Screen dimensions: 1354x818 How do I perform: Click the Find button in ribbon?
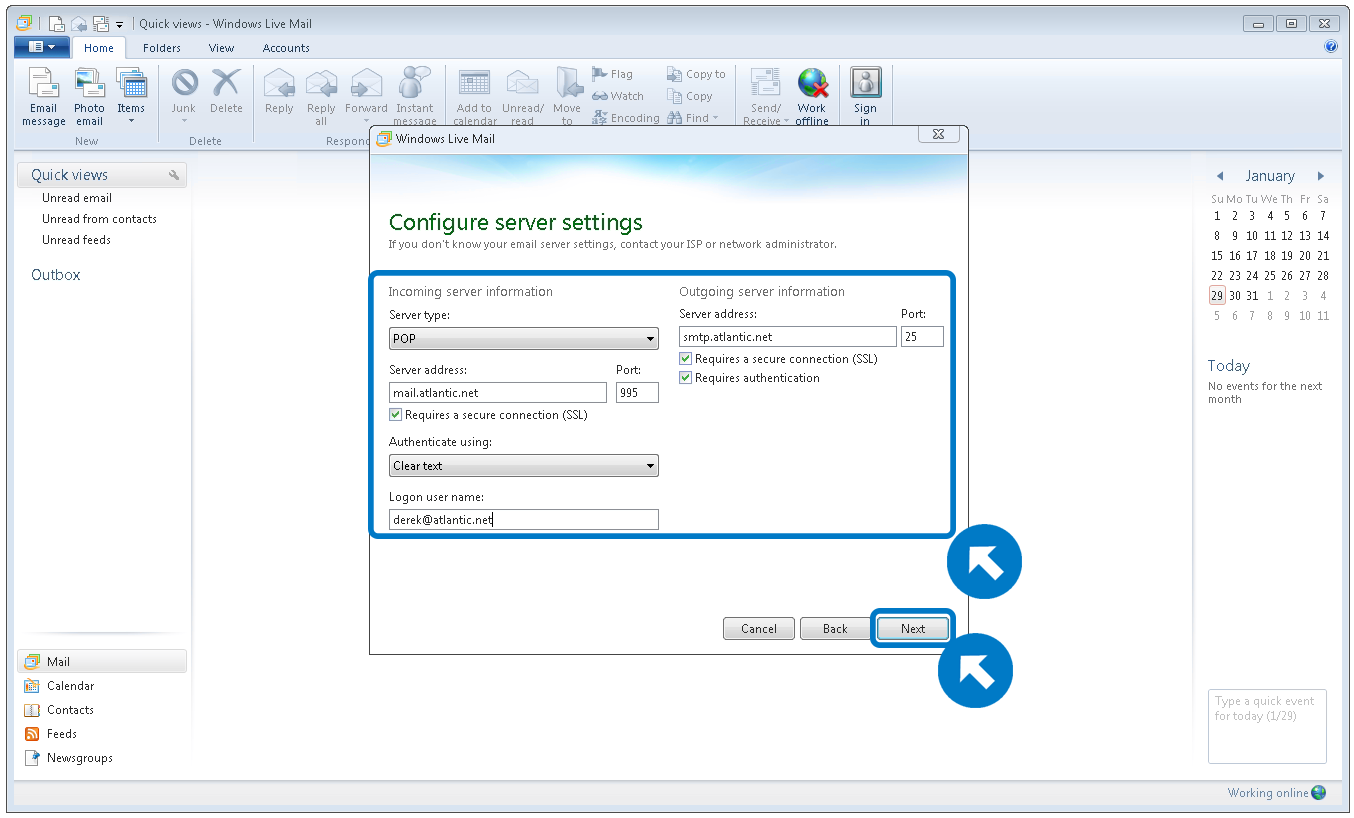pos(692,118)
